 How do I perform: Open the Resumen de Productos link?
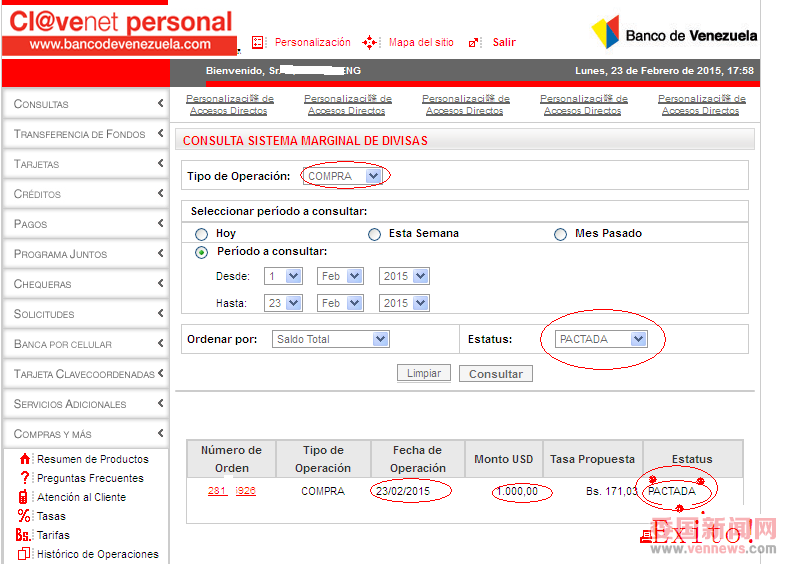[93, 459]
